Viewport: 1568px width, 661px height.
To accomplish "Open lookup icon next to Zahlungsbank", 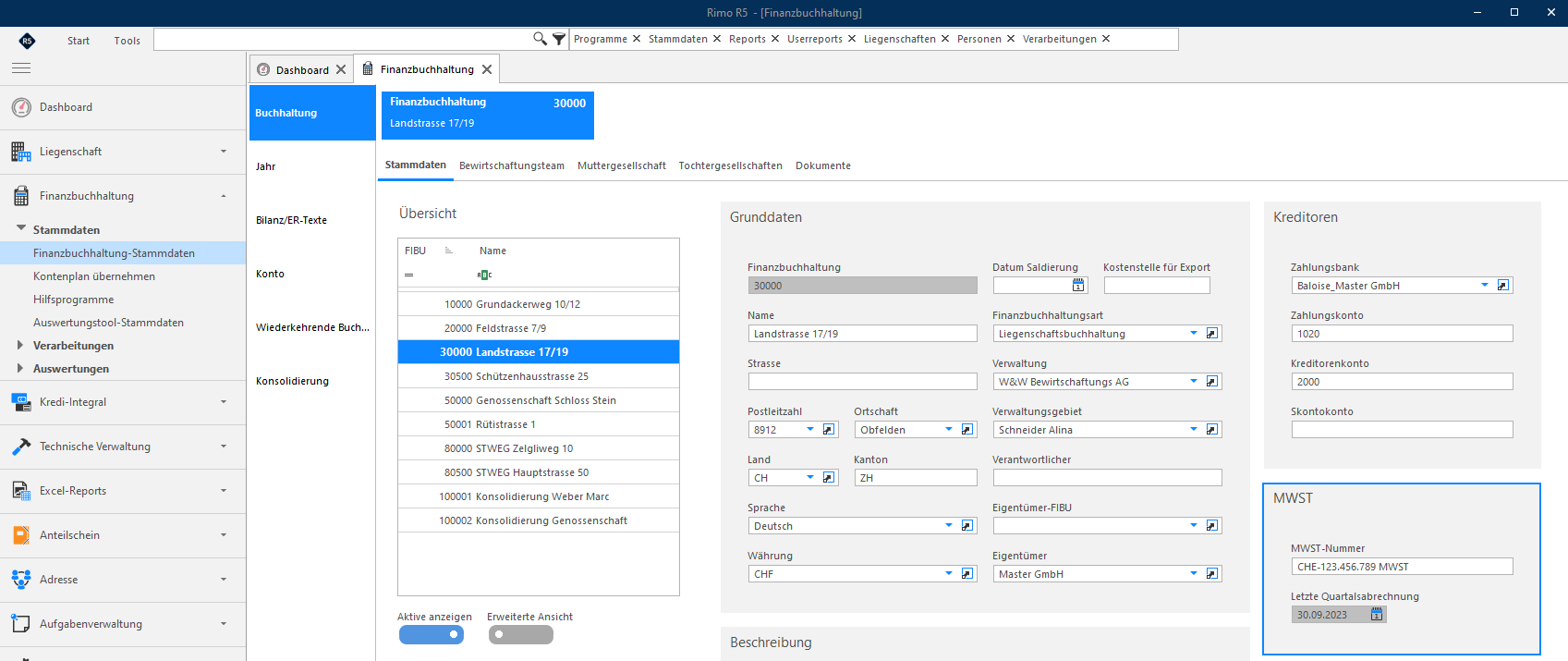I will pyautogui.click(x=1503, y=286).
